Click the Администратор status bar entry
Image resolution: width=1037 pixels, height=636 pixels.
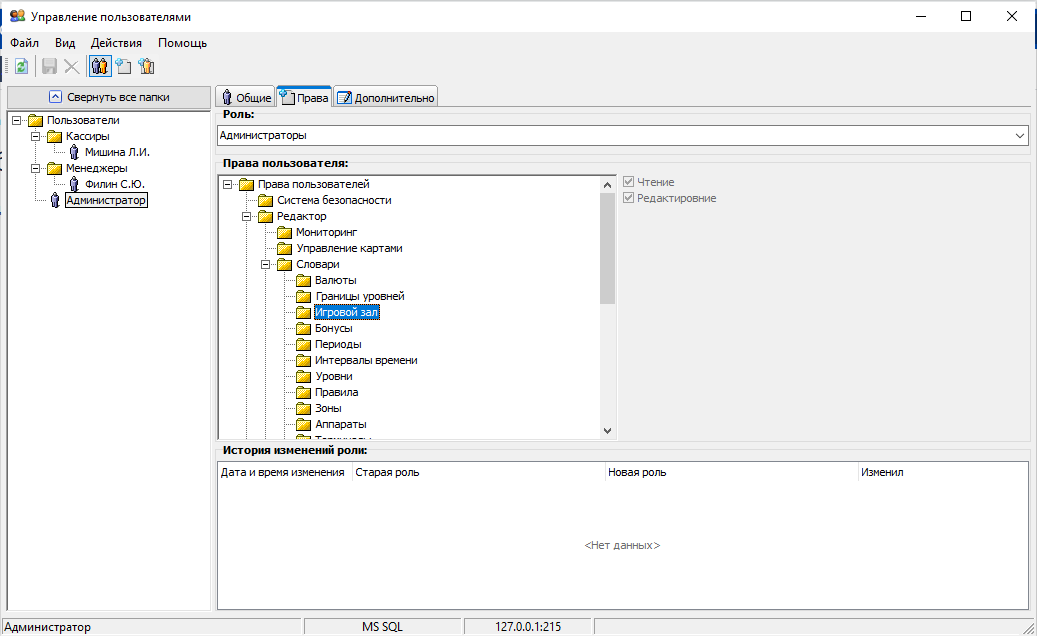point(151,627)
